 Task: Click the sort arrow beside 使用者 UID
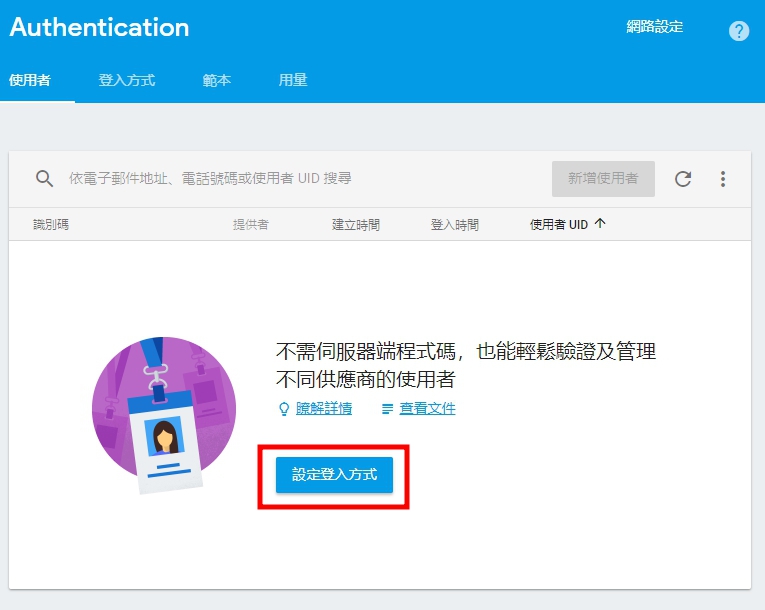click(x=600, y=224)
